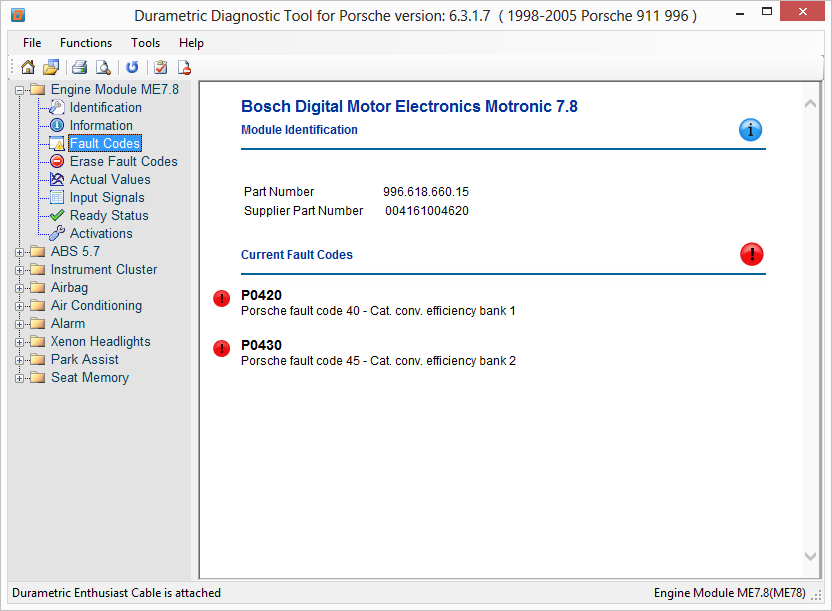Expand the Xenon Headlights node

(20, 343)
